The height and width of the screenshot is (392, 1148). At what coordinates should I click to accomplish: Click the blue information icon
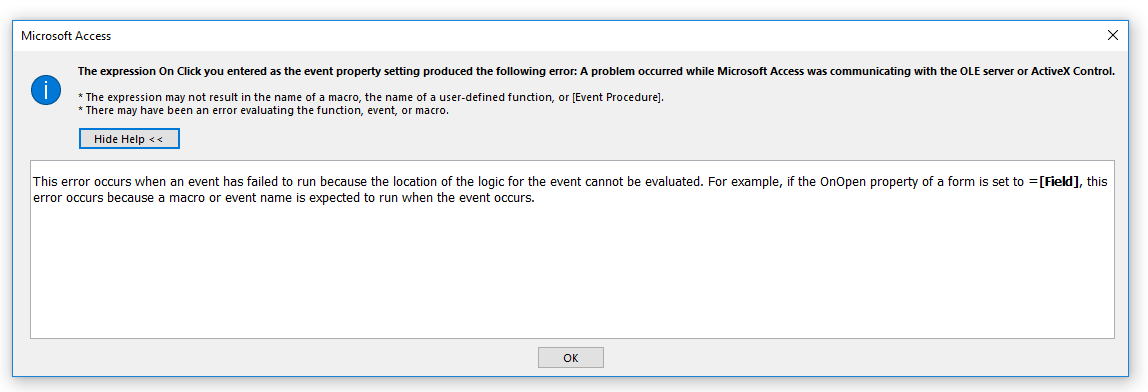pos(45,90)
